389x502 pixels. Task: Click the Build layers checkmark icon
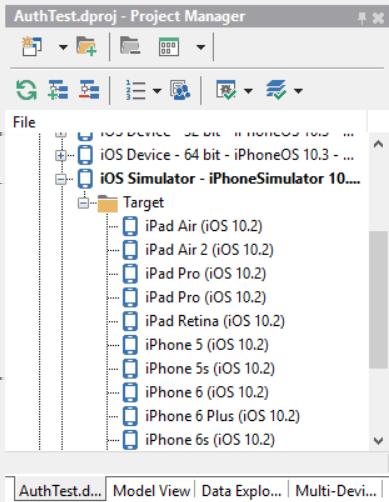(276, 89)
